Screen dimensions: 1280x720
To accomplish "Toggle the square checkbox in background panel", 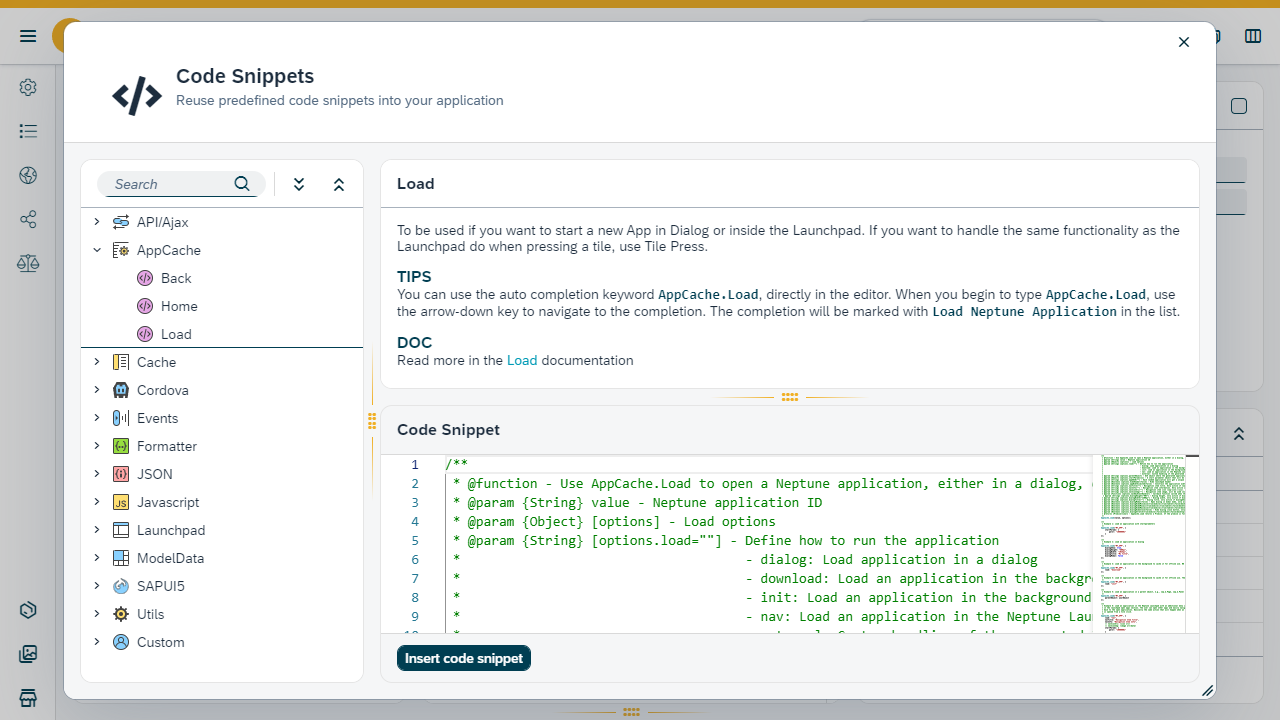I will (x=1239, y=106).
